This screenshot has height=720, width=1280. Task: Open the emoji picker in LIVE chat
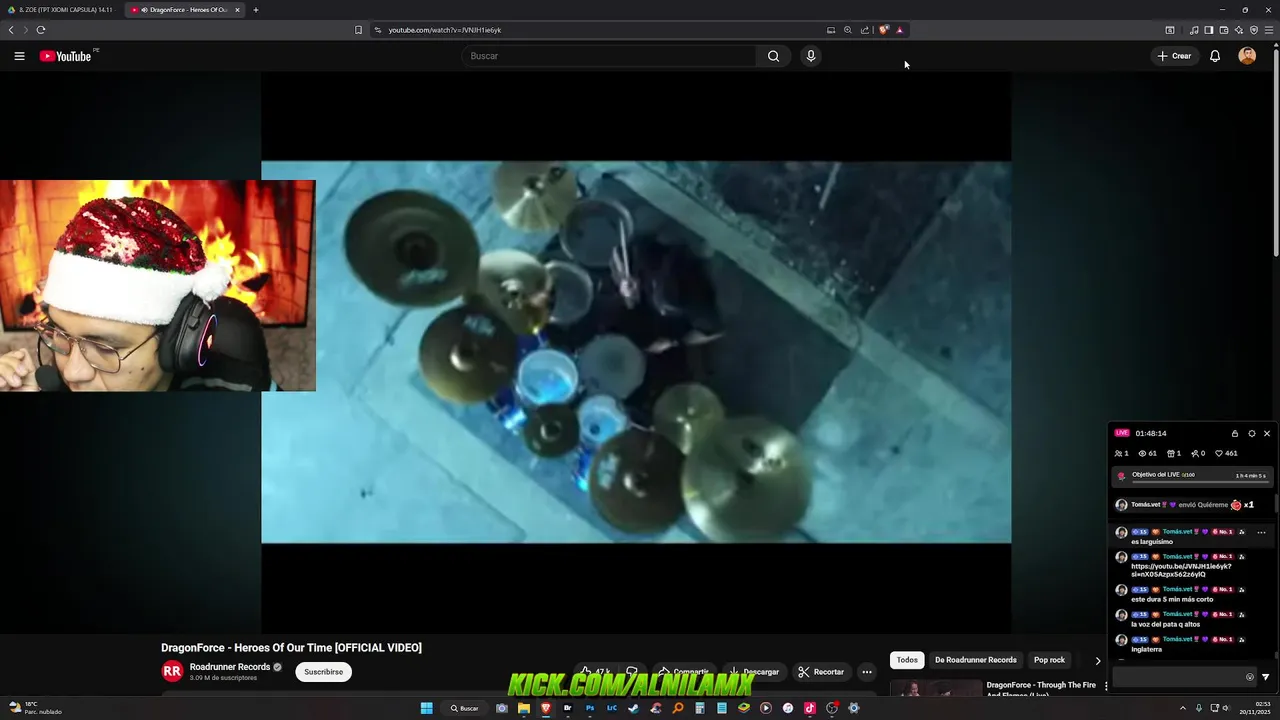coord(1249,677)
